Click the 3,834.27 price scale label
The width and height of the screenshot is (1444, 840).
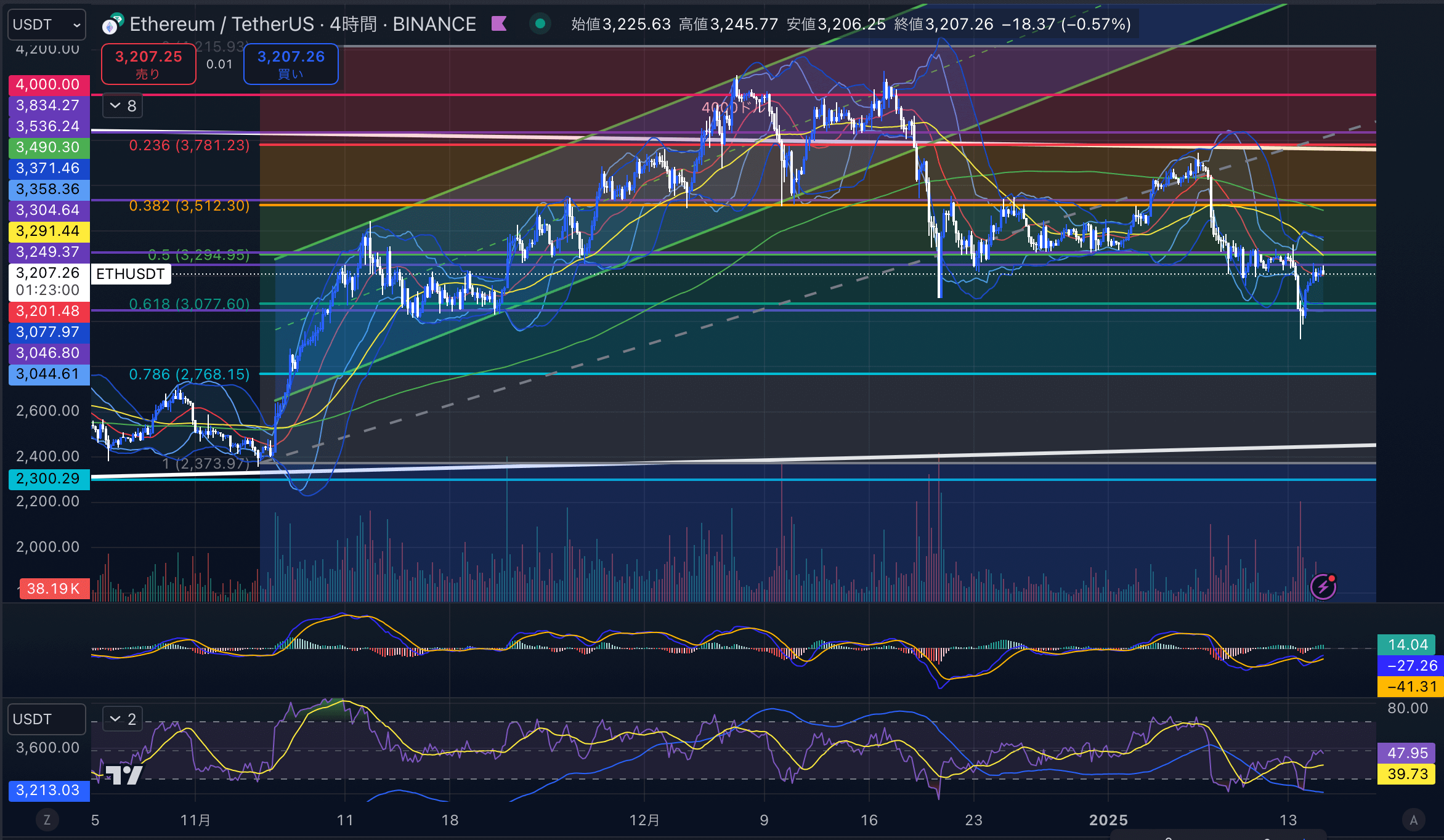tap(49, 105)
